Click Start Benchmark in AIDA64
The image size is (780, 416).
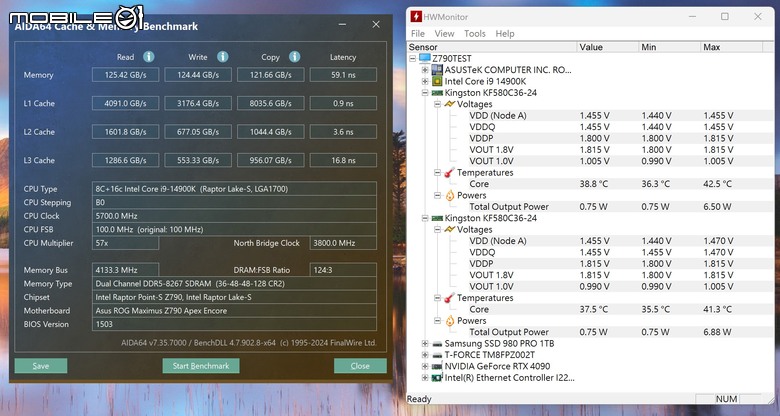(x=201, y=366)
